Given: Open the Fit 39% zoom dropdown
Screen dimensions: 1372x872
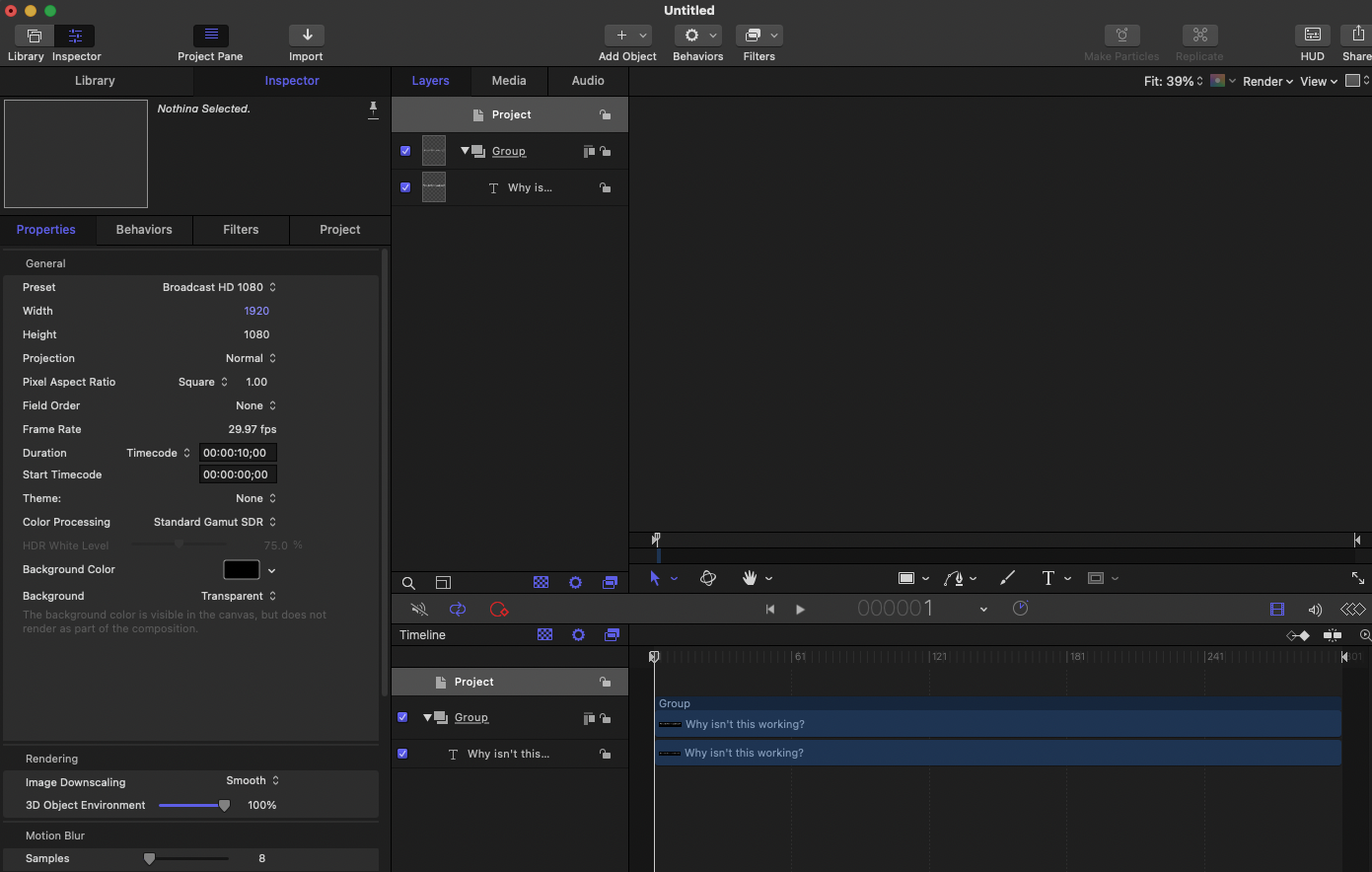Looking at the screenshot, I should pyautogui.click(x=1173, y=82).
